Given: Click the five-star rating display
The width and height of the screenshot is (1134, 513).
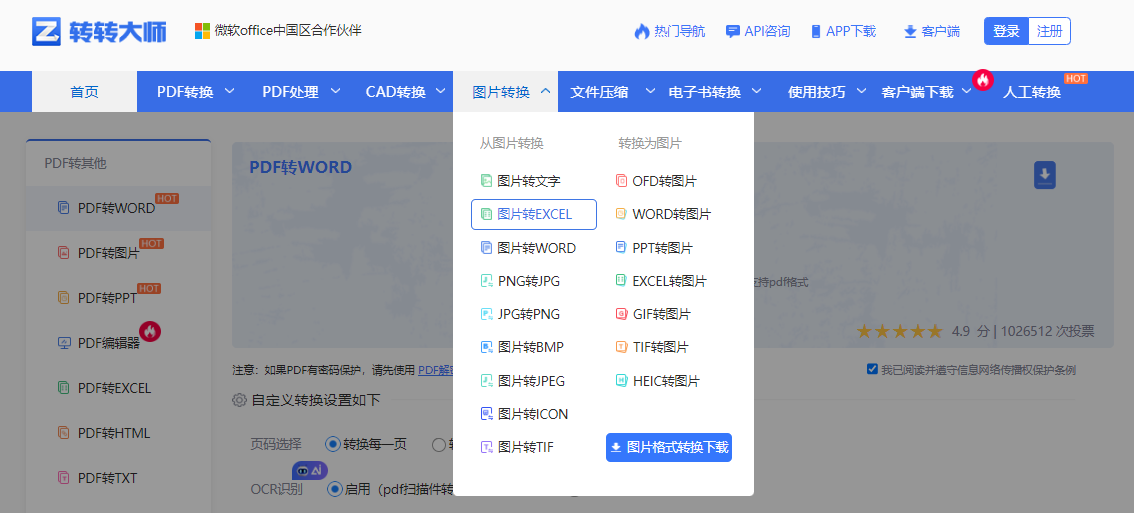Looking at the screenshot, I should point(900,331).
